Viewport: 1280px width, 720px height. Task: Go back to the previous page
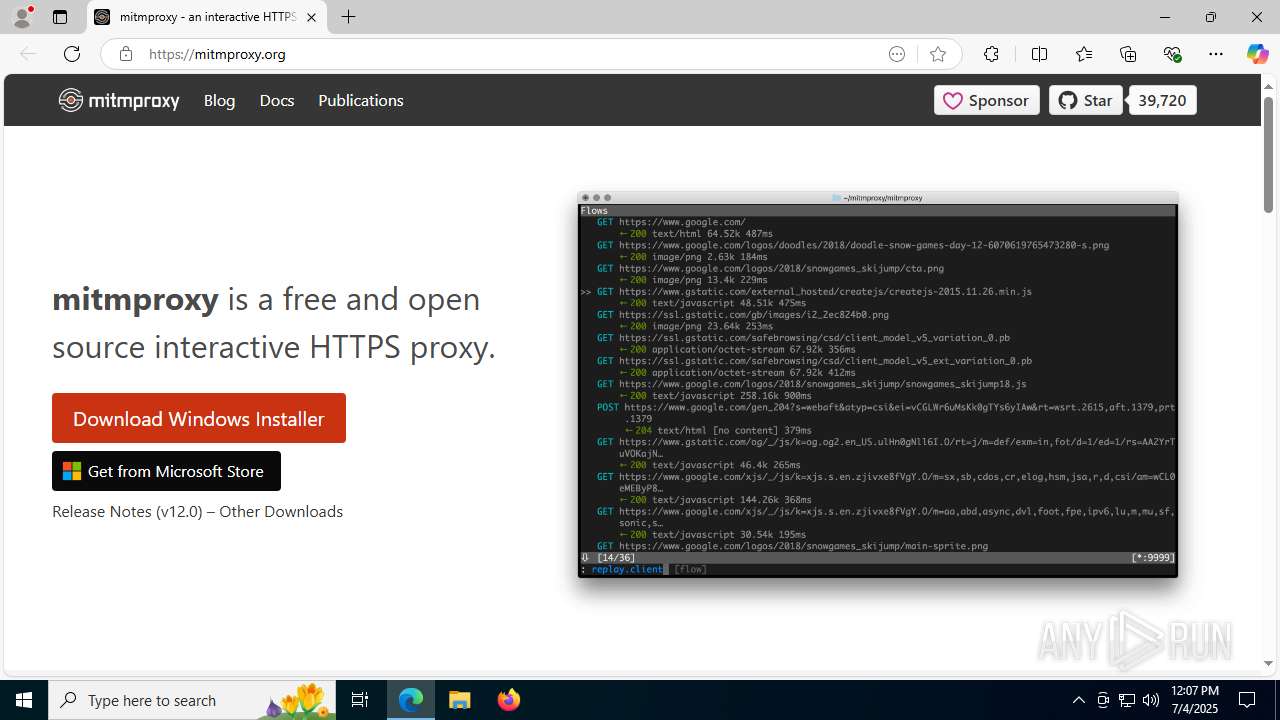pos(28,54)
